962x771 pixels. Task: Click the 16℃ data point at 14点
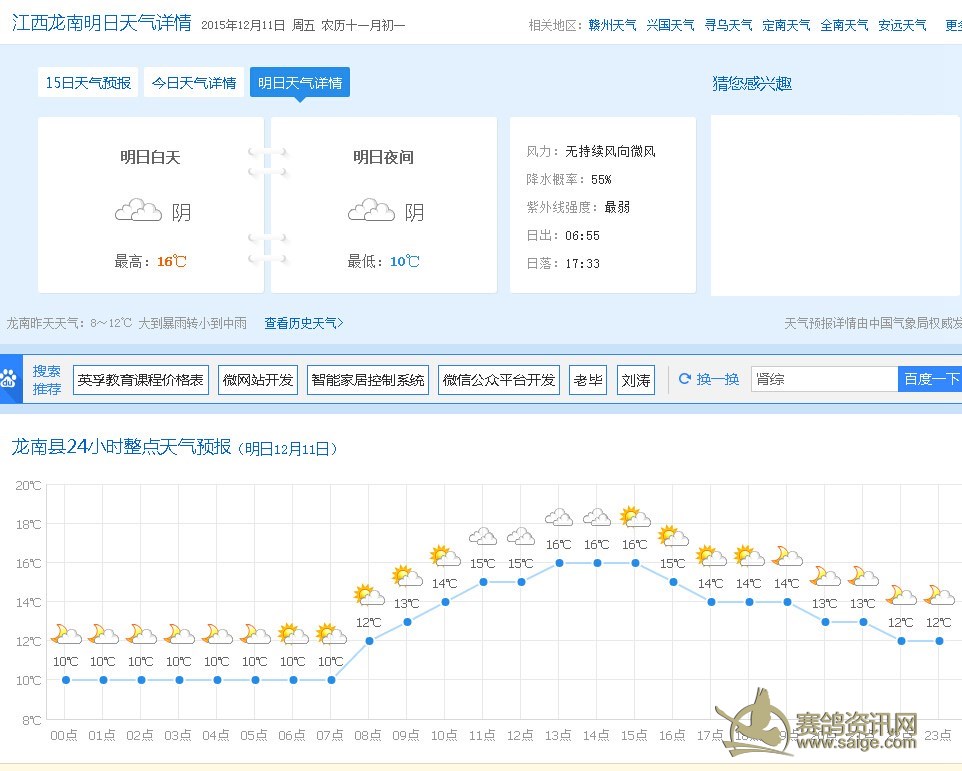pyautogui.click(x=597, y=563)
